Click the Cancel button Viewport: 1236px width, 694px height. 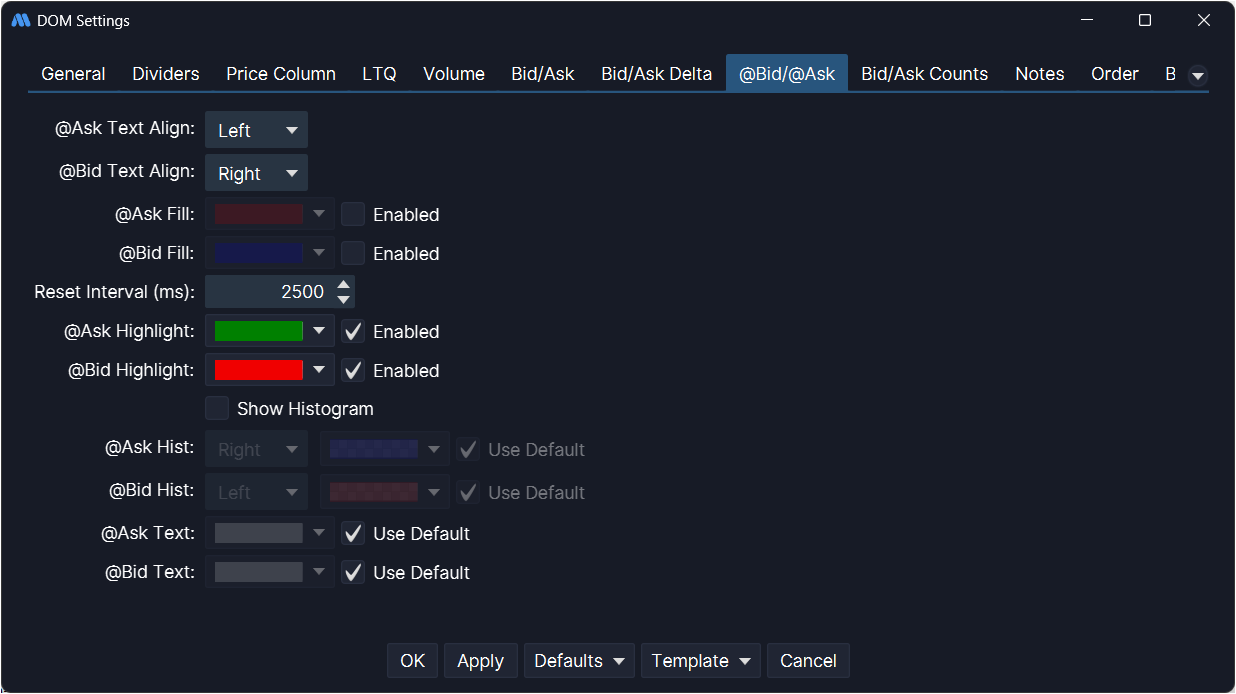click(x=808, y=661)
